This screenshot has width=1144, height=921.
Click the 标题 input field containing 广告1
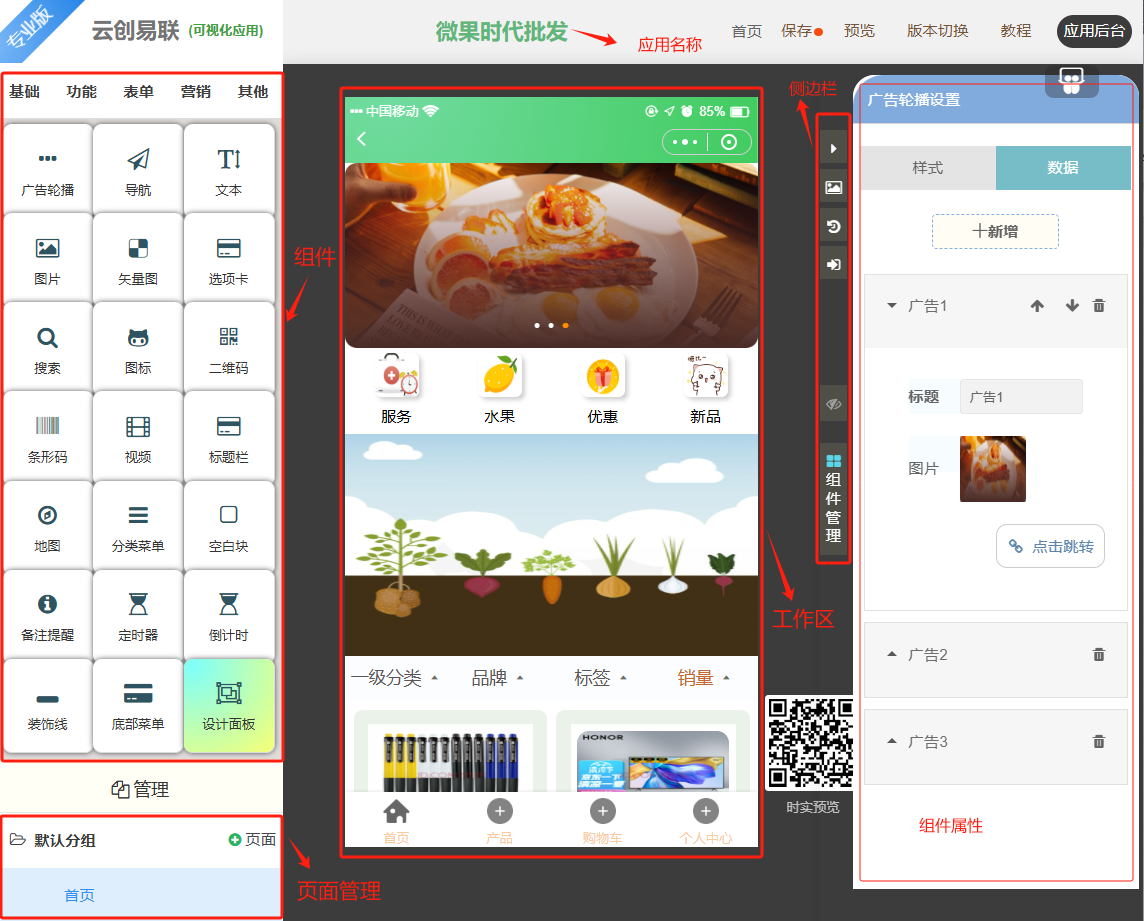(x=1020, y=397)
